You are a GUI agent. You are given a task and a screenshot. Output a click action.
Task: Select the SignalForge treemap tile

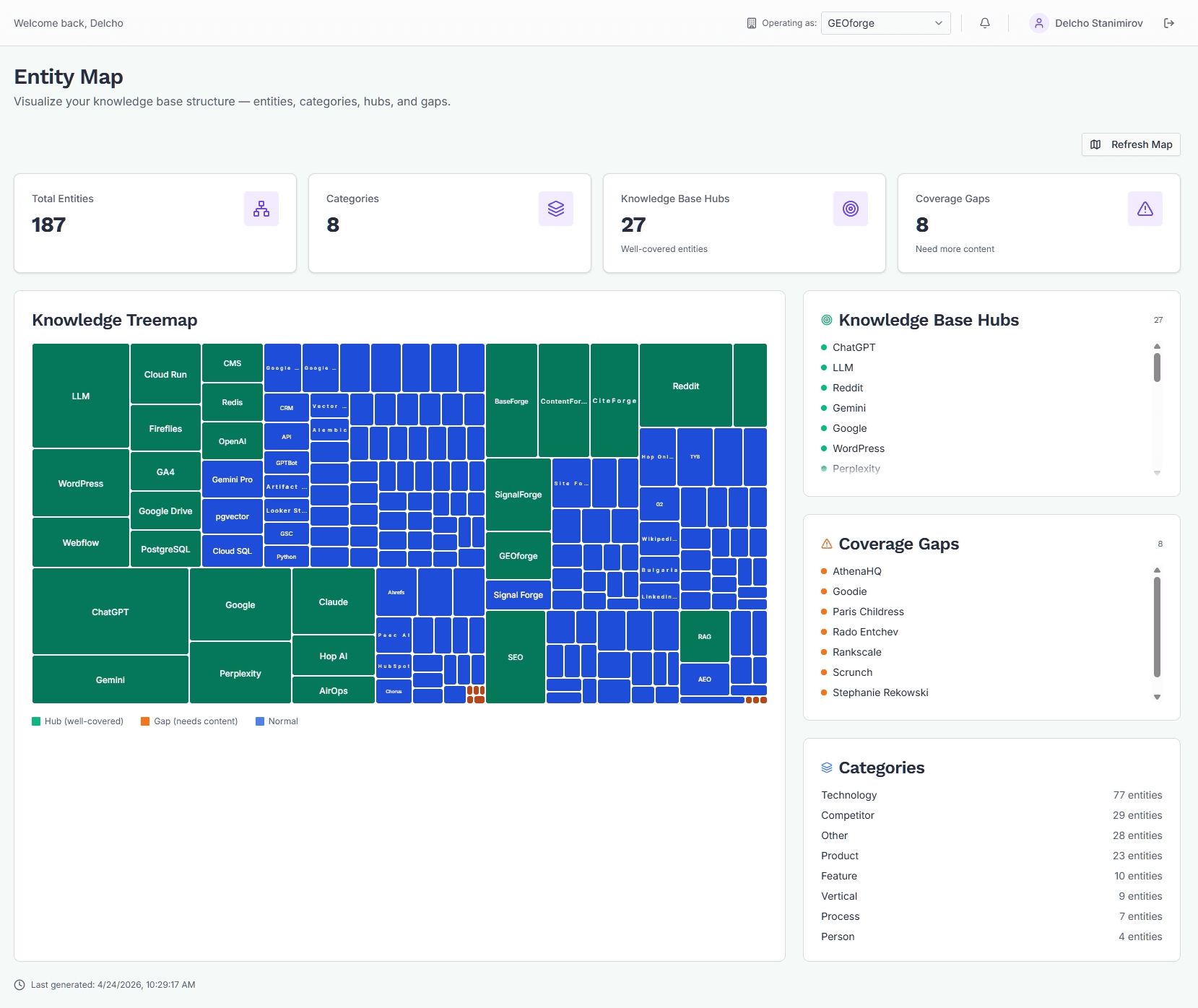pos(518,495)
